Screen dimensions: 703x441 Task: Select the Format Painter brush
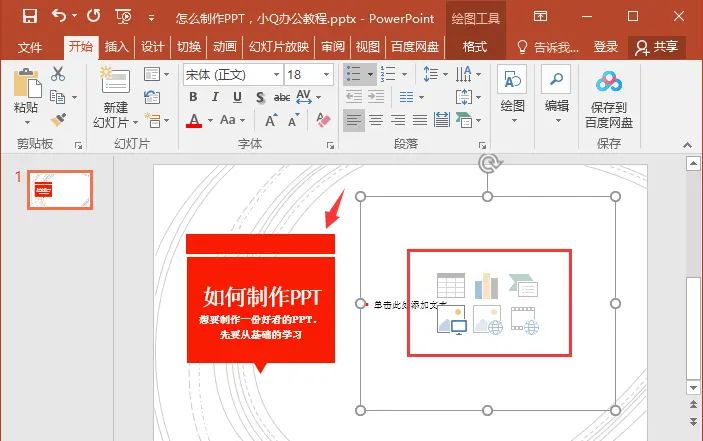point(58,120)
